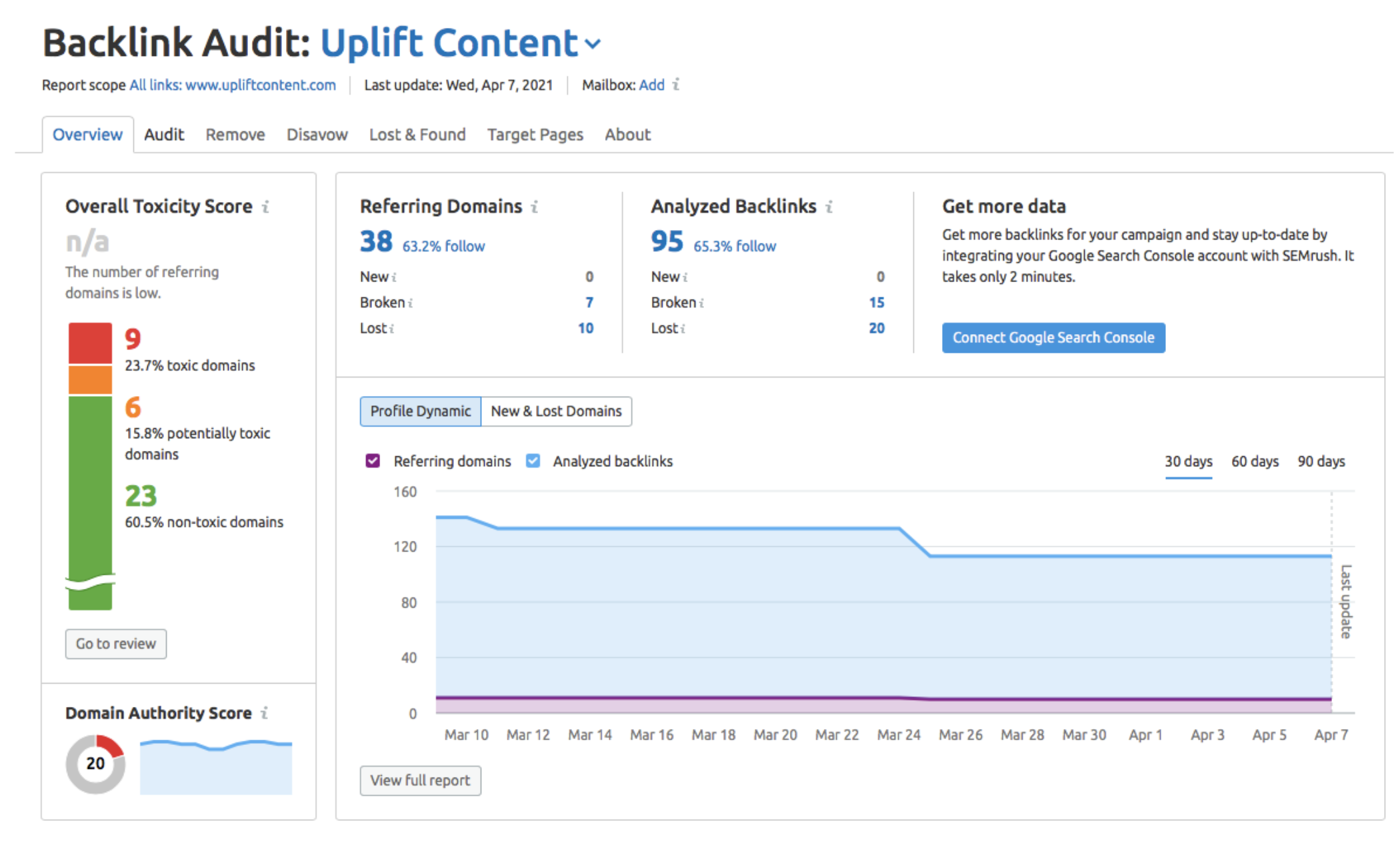Click the Domain Authority Score donut gauge
This screenshot has width=1400, height=843.
(x=95, y=764)
